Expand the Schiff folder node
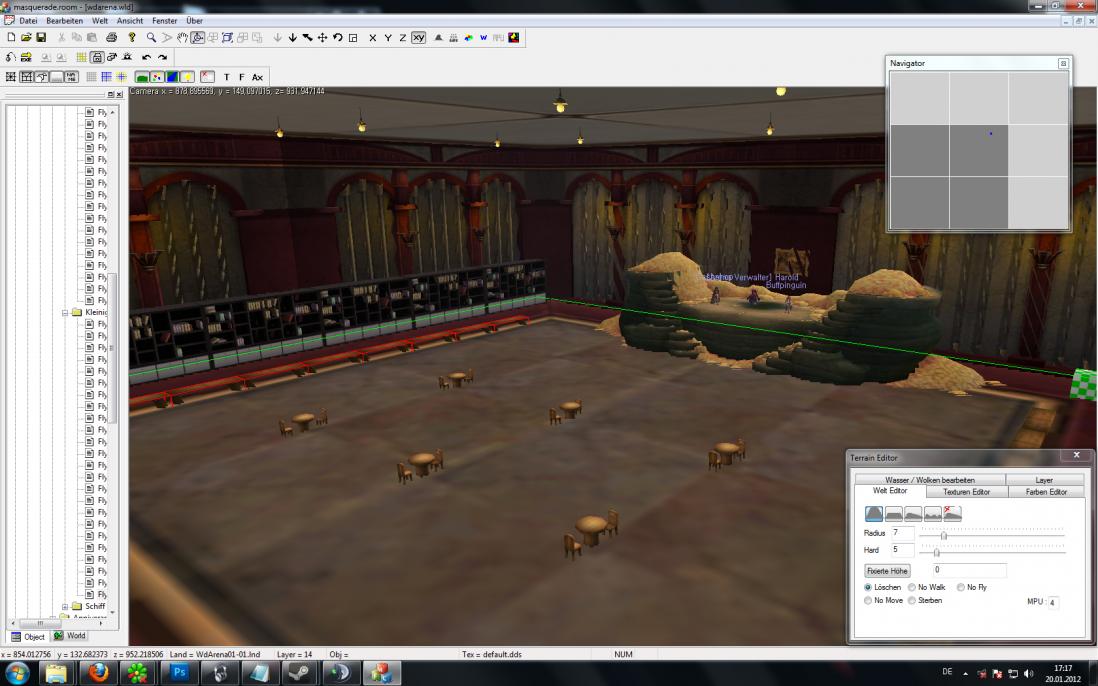The image size is (1098, 686). [66, 606]
